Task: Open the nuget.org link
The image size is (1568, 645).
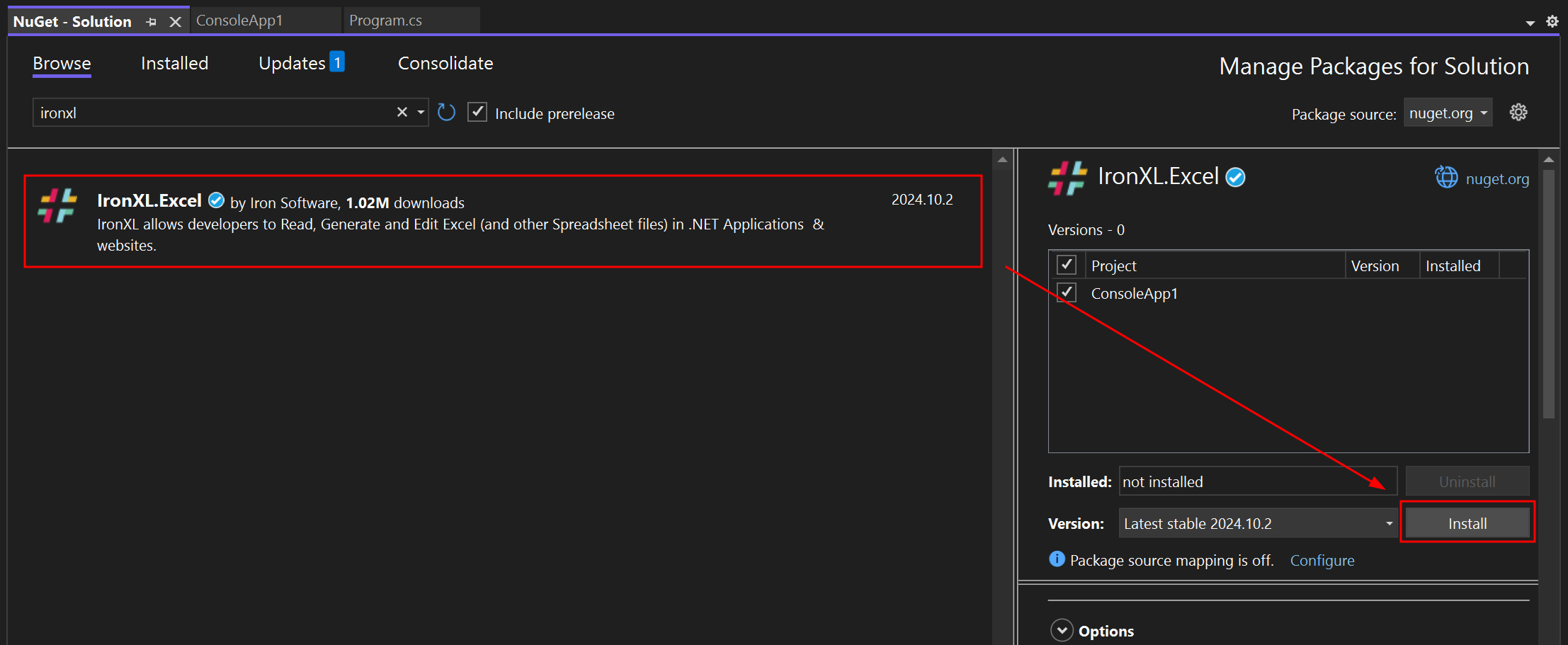Action: click(1497, 178)
